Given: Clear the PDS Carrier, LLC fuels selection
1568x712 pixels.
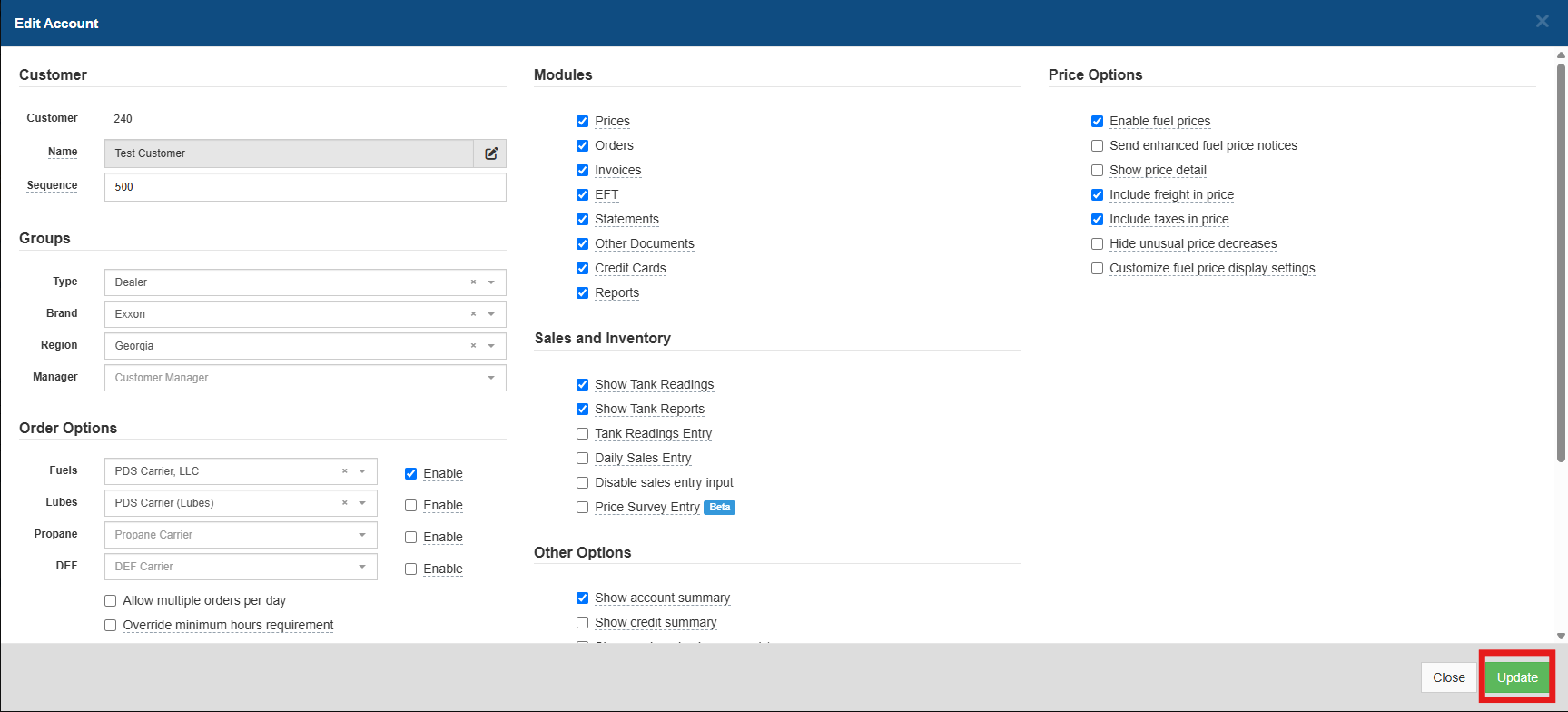Looking at the screenshot, I should point(344,471).
